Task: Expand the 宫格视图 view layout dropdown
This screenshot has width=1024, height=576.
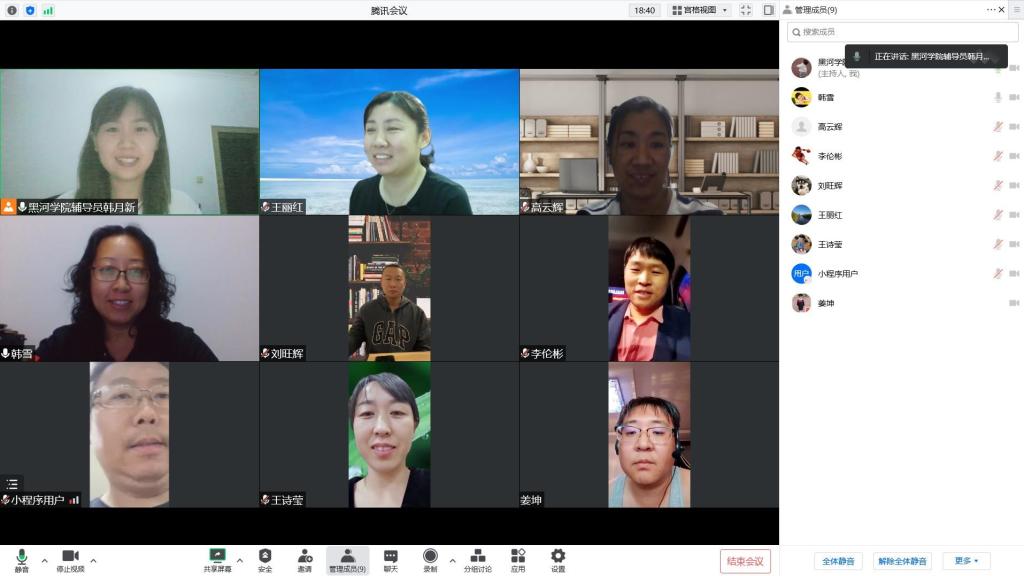Action: (x=700, y=10)
